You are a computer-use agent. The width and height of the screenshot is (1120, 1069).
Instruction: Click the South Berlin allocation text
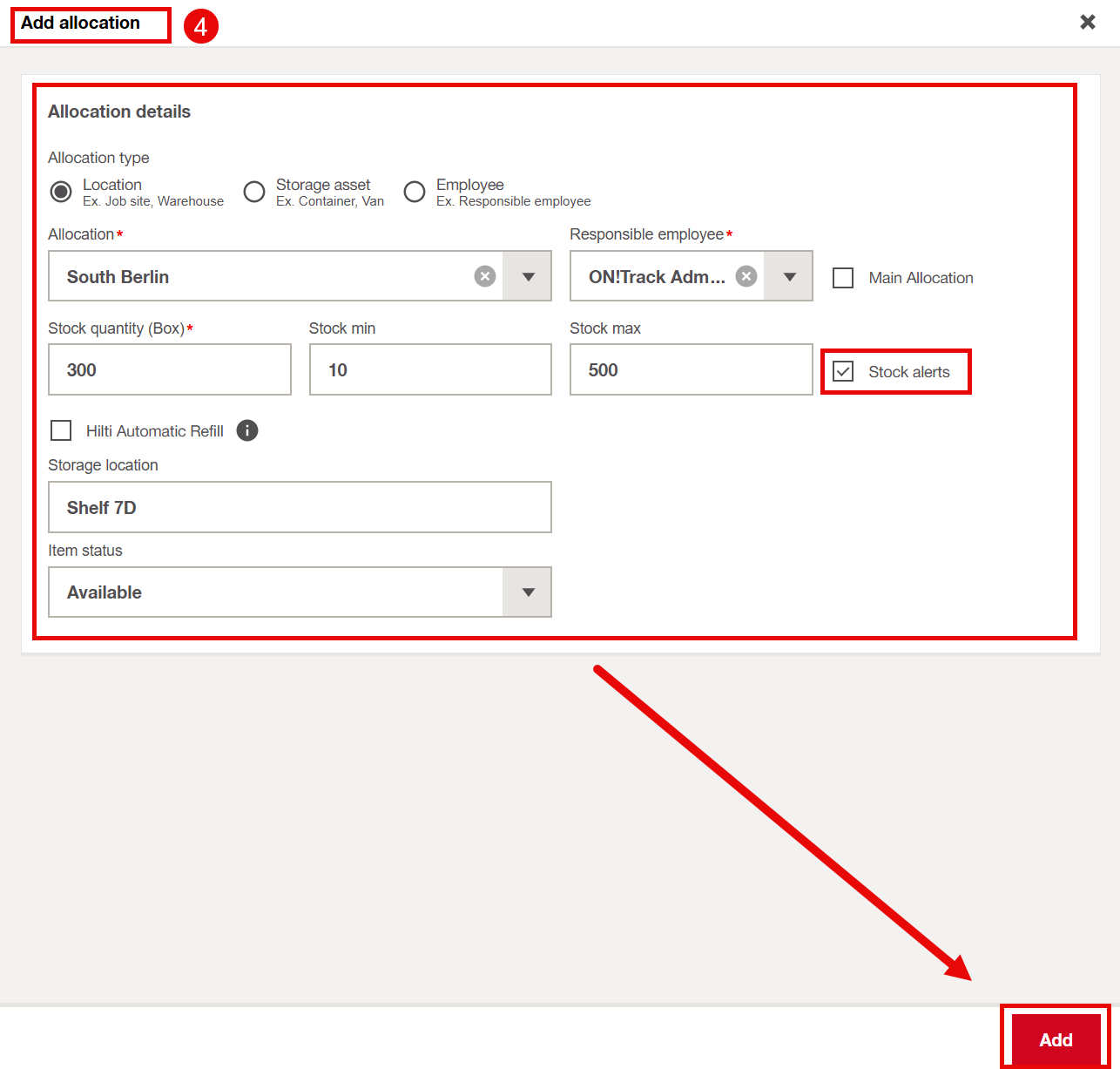118,277
